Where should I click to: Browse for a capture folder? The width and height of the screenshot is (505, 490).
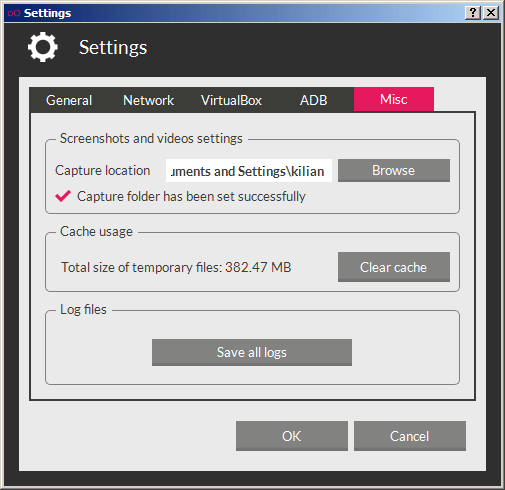tap(394, 170)
